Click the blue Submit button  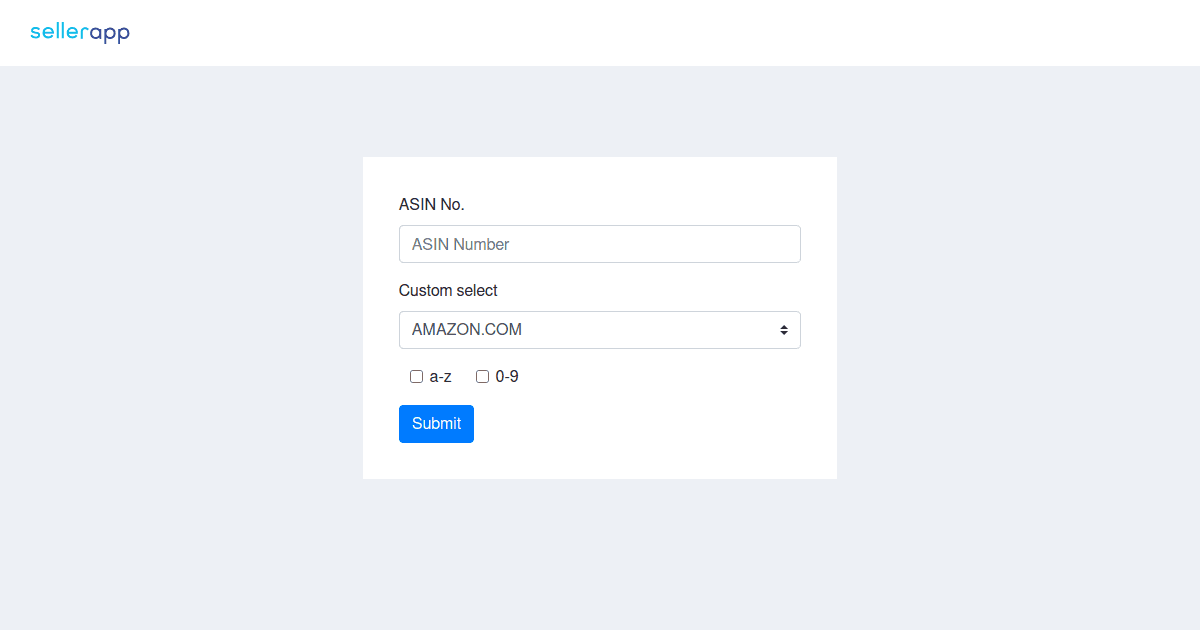(436, 424)
